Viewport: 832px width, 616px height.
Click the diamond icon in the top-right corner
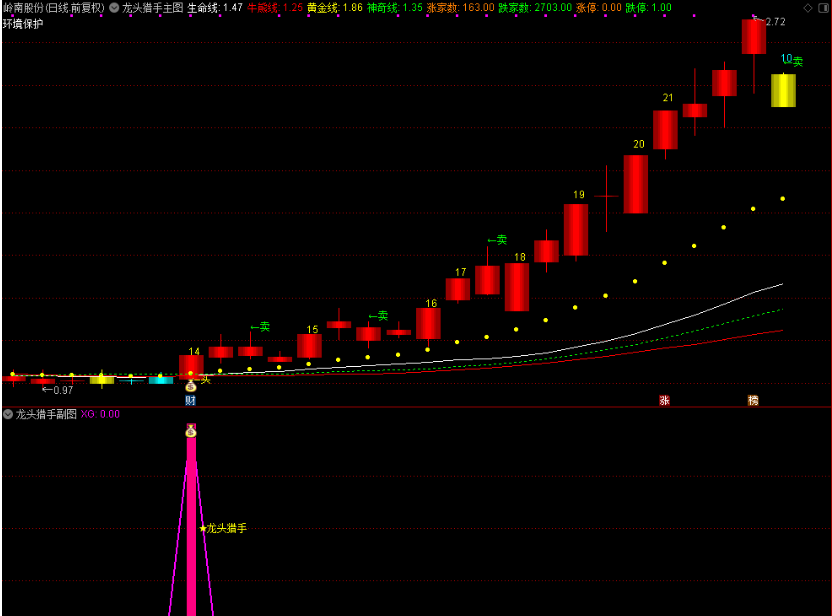tap(807, 8)
